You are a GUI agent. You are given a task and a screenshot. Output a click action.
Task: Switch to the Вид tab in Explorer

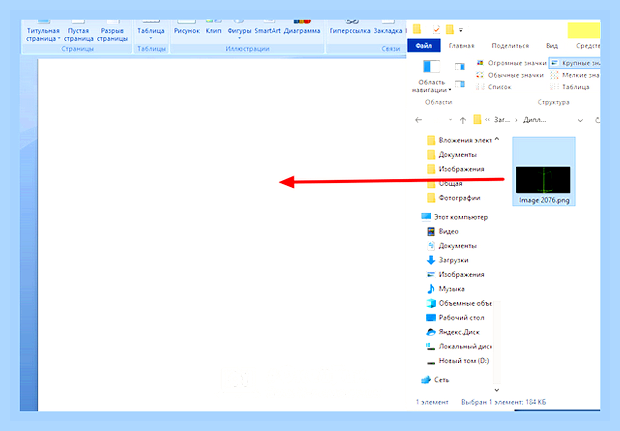coord(552,45)
